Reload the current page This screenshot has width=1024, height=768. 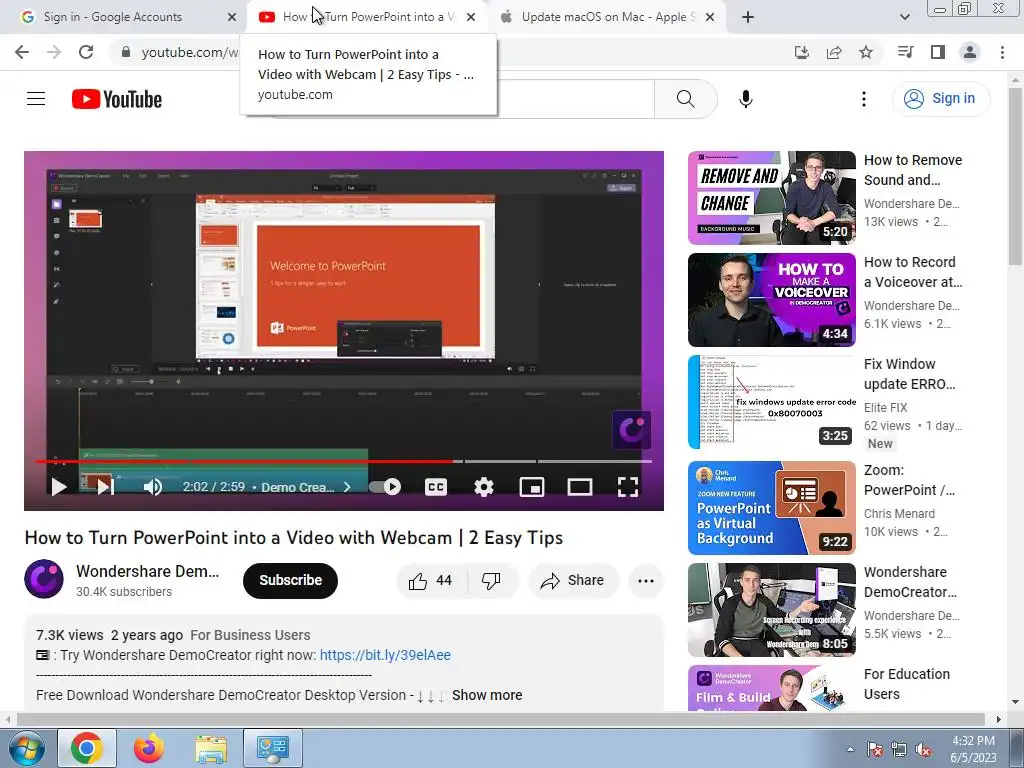pos(86,52)
